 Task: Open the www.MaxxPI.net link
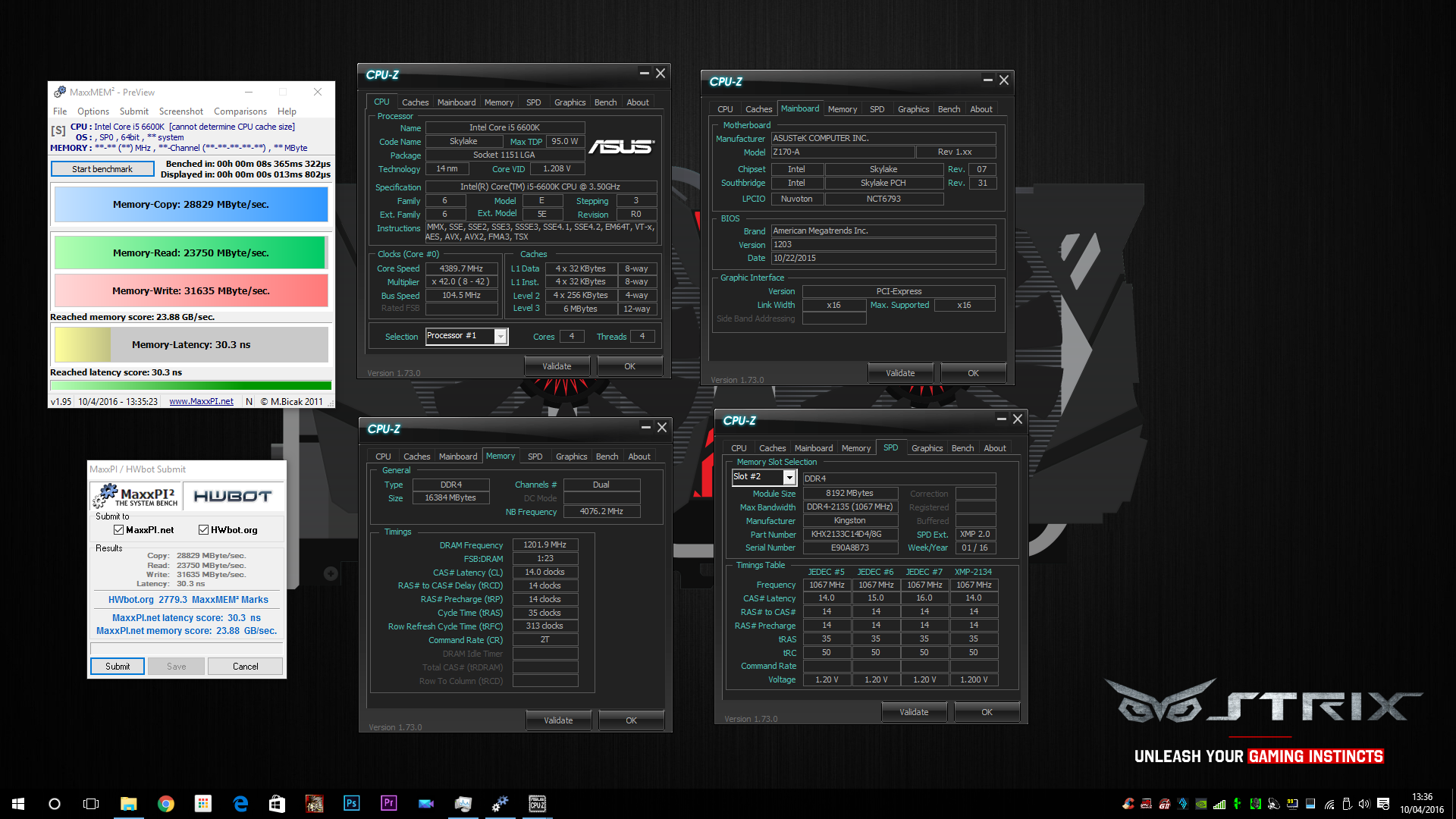(201, 402)
